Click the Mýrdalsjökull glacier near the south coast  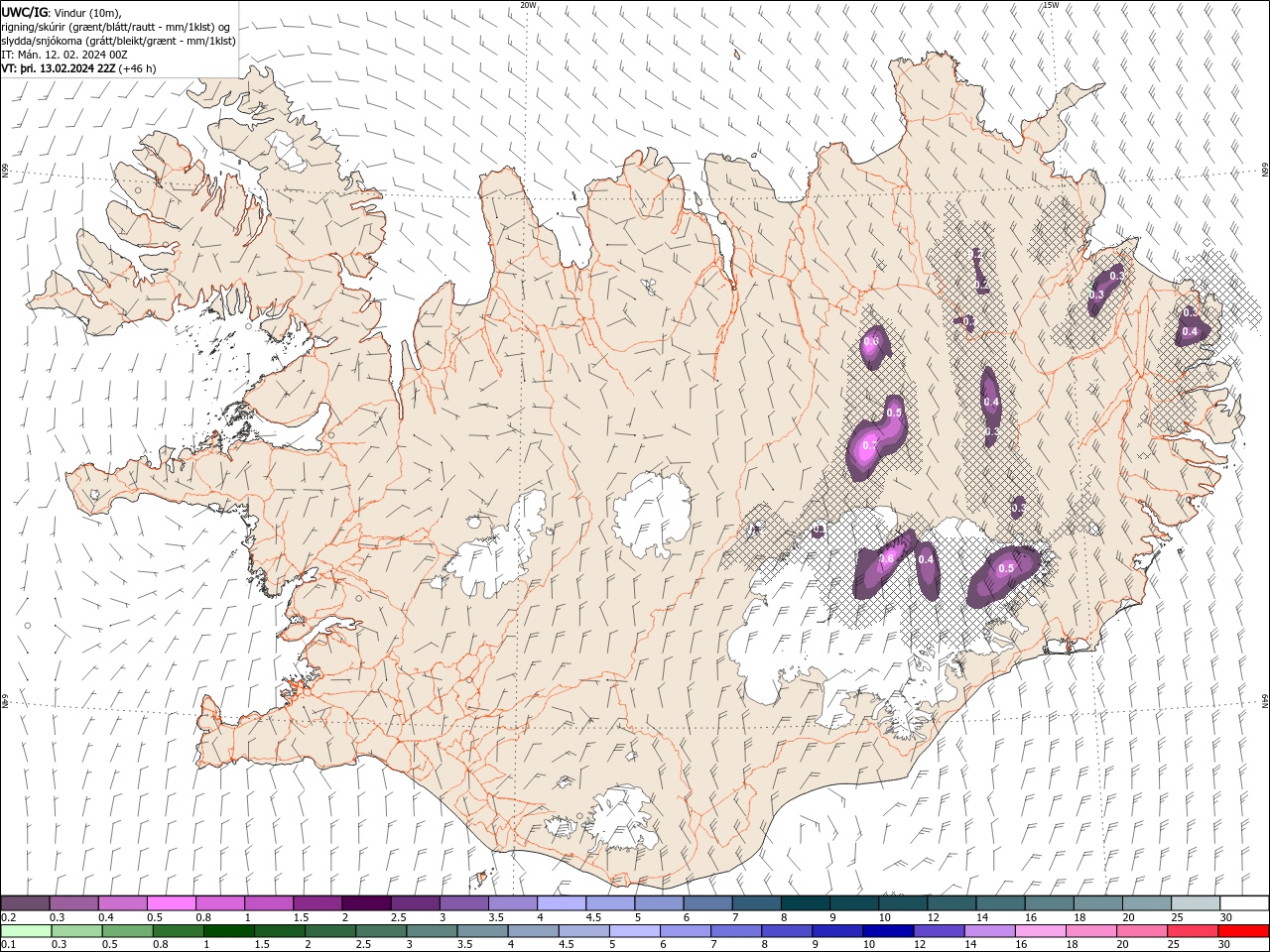[620, 818]
